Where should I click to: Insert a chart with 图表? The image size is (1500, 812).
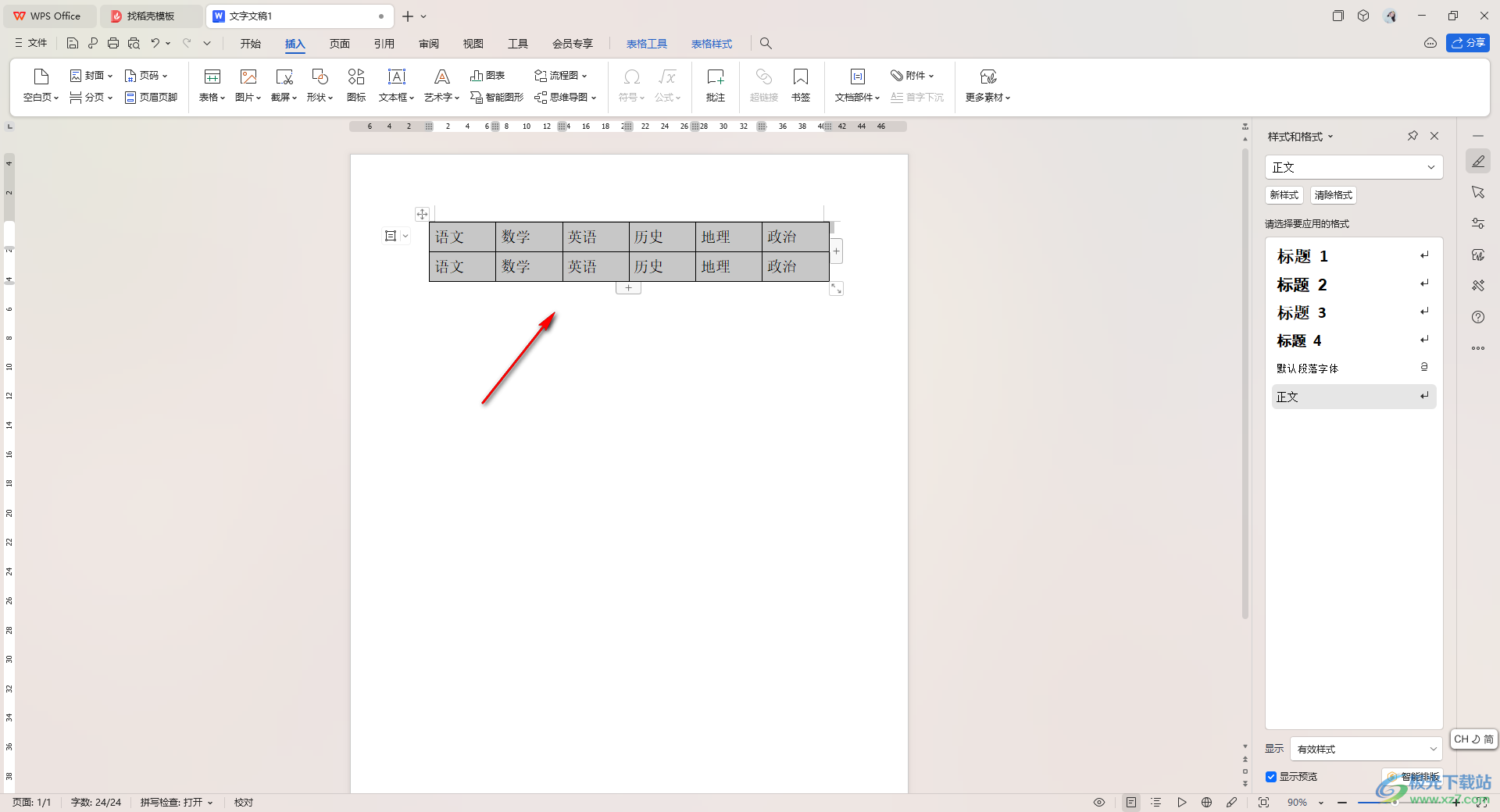487,76
